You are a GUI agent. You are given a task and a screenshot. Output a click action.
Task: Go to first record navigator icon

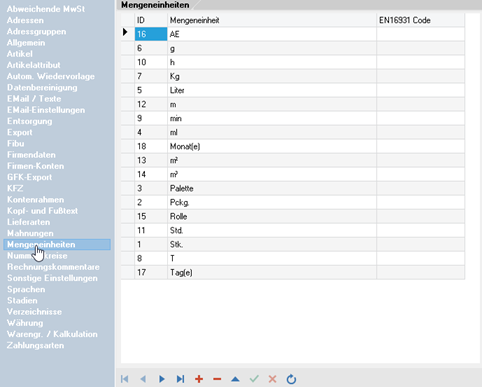point(125,379)
